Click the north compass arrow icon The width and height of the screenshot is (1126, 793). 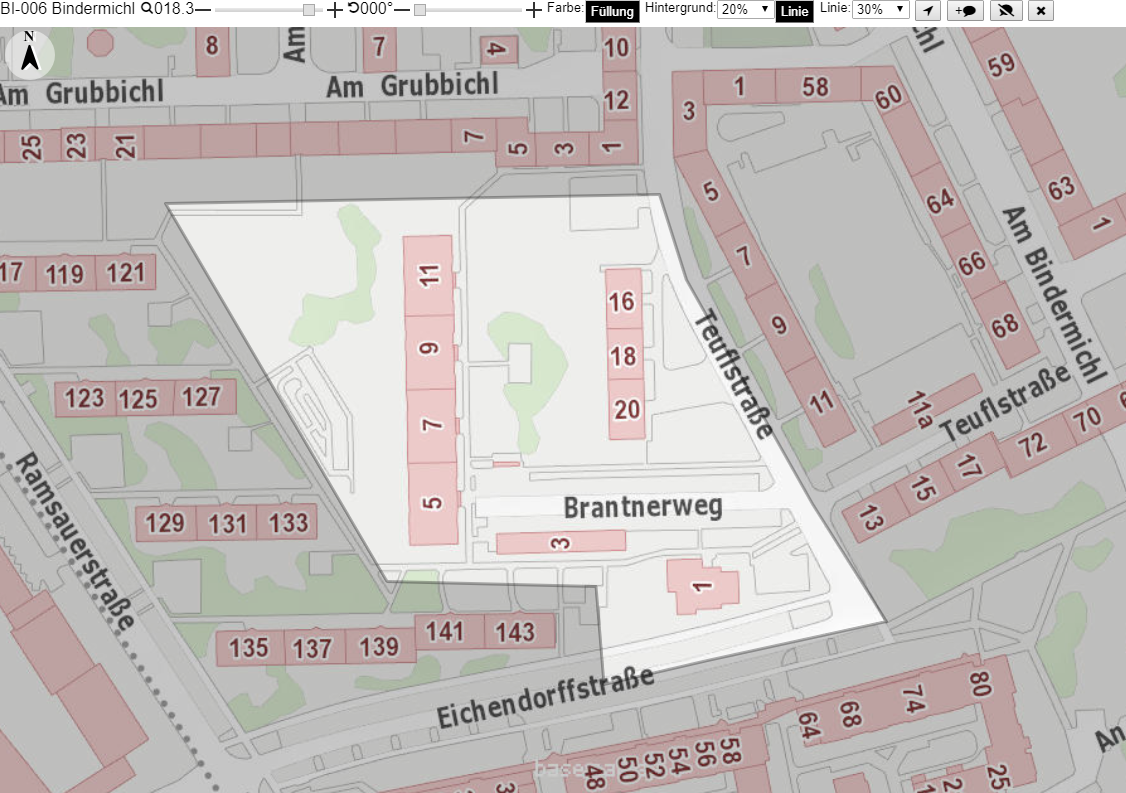coord(29,54)
